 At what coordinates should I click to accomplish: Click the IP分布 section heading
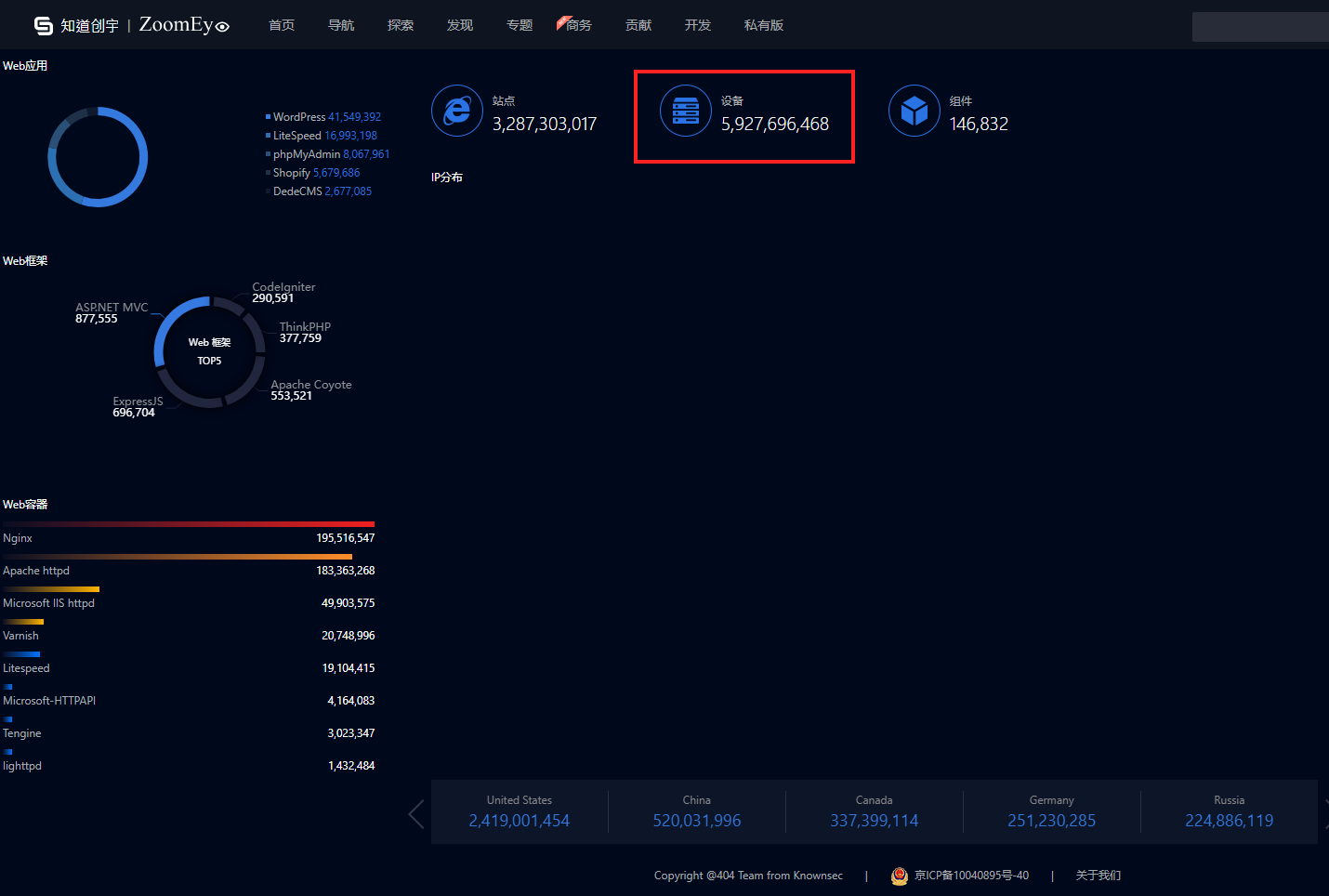coord(447,178)
